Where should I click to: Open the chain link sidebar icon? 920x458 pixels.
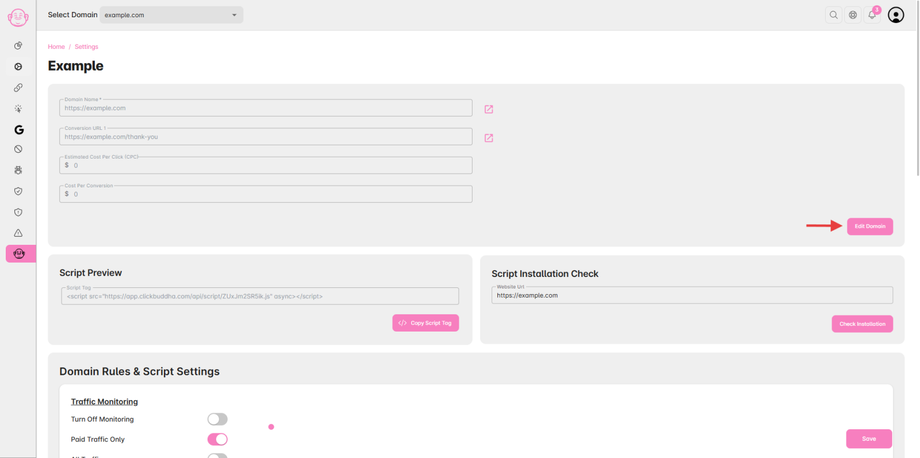click(18, 88)
